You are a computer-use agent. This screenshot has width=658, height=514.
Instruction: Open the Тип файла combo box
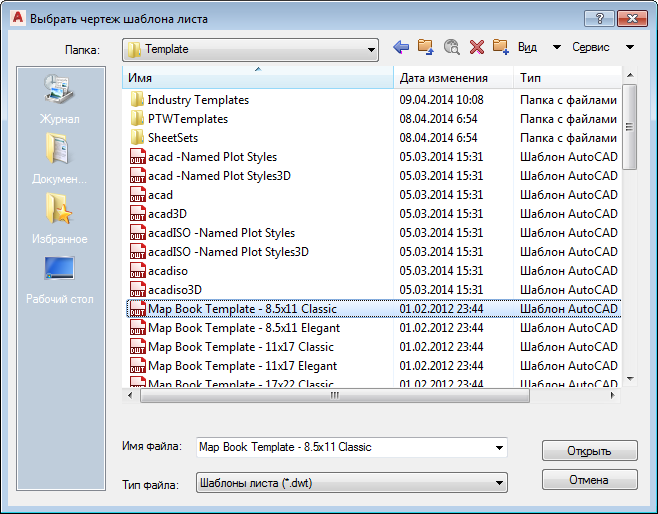coord(352,483)
